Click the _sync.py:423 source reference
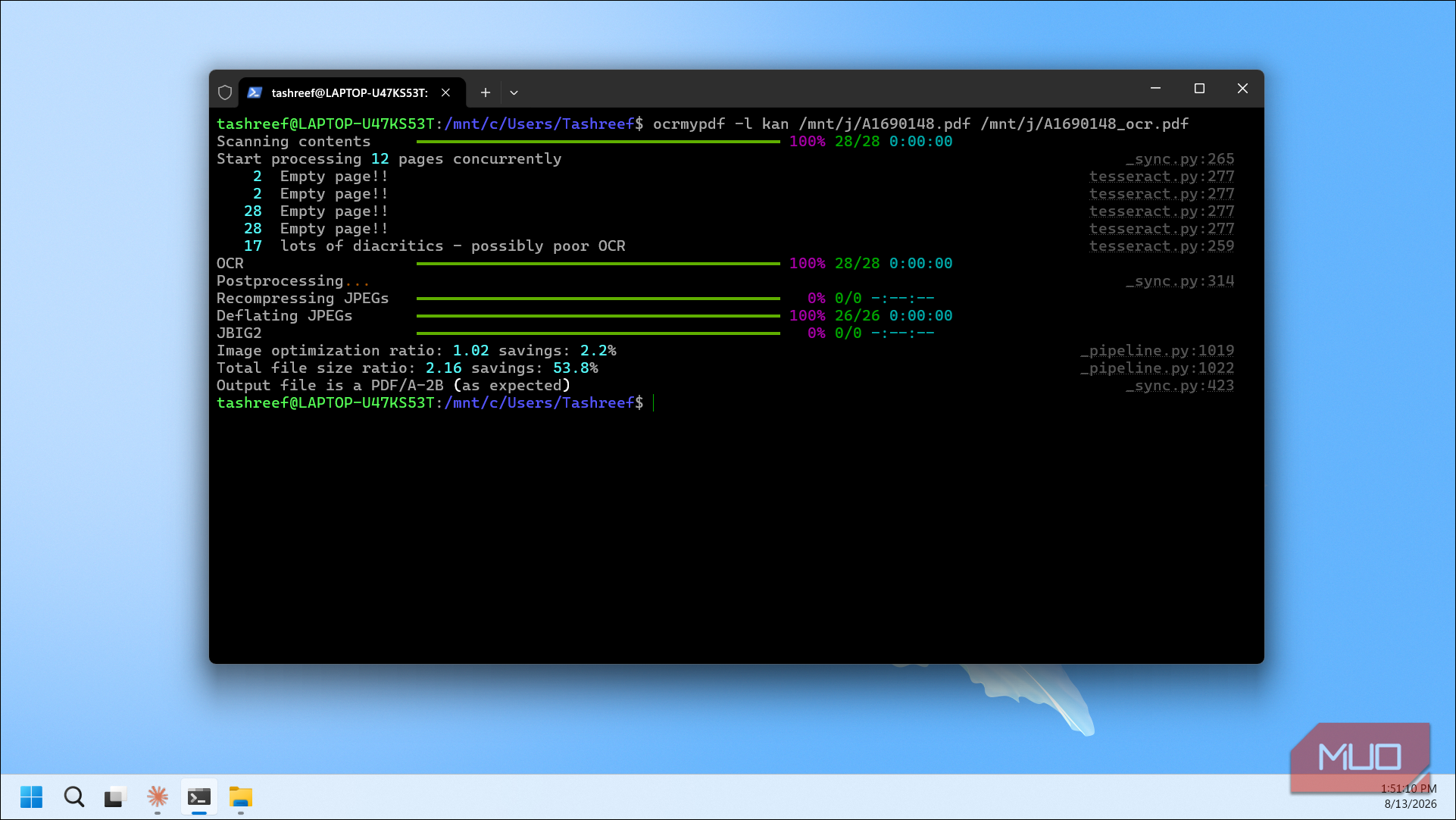This screenshot has width=1456, height=820. 1180,386
